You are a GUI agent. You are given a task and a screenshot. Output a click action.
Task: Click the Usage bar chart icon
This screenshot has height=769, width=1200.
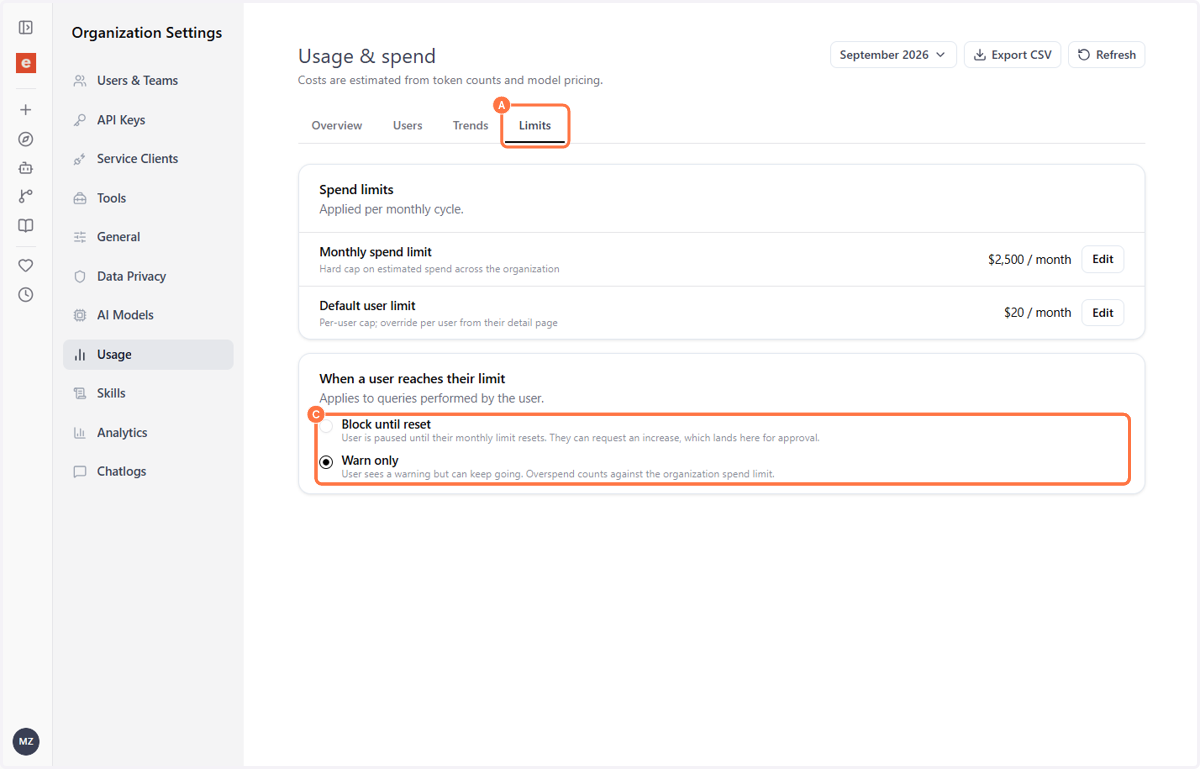80,355
